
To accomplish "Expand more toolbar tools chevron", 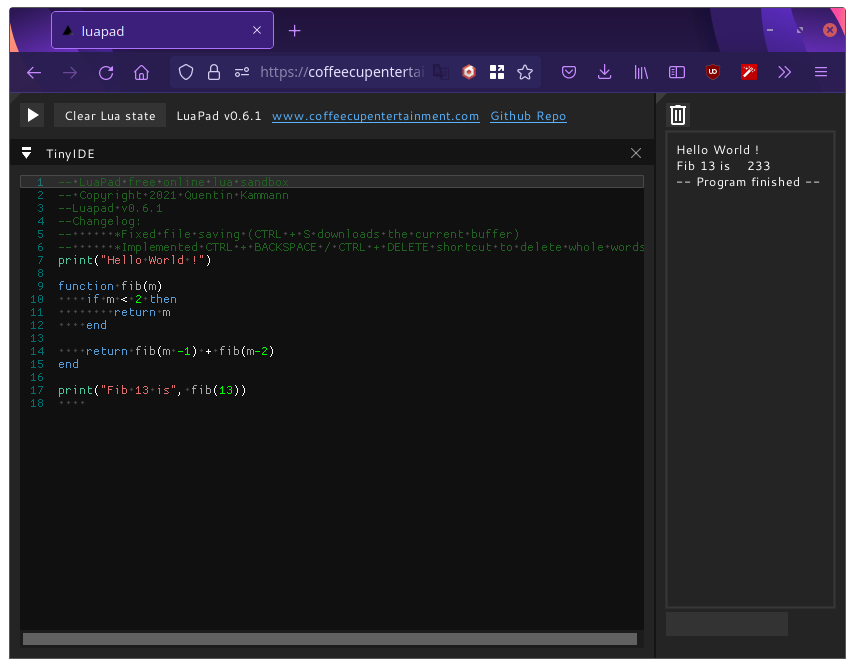I will pos(785,72).
